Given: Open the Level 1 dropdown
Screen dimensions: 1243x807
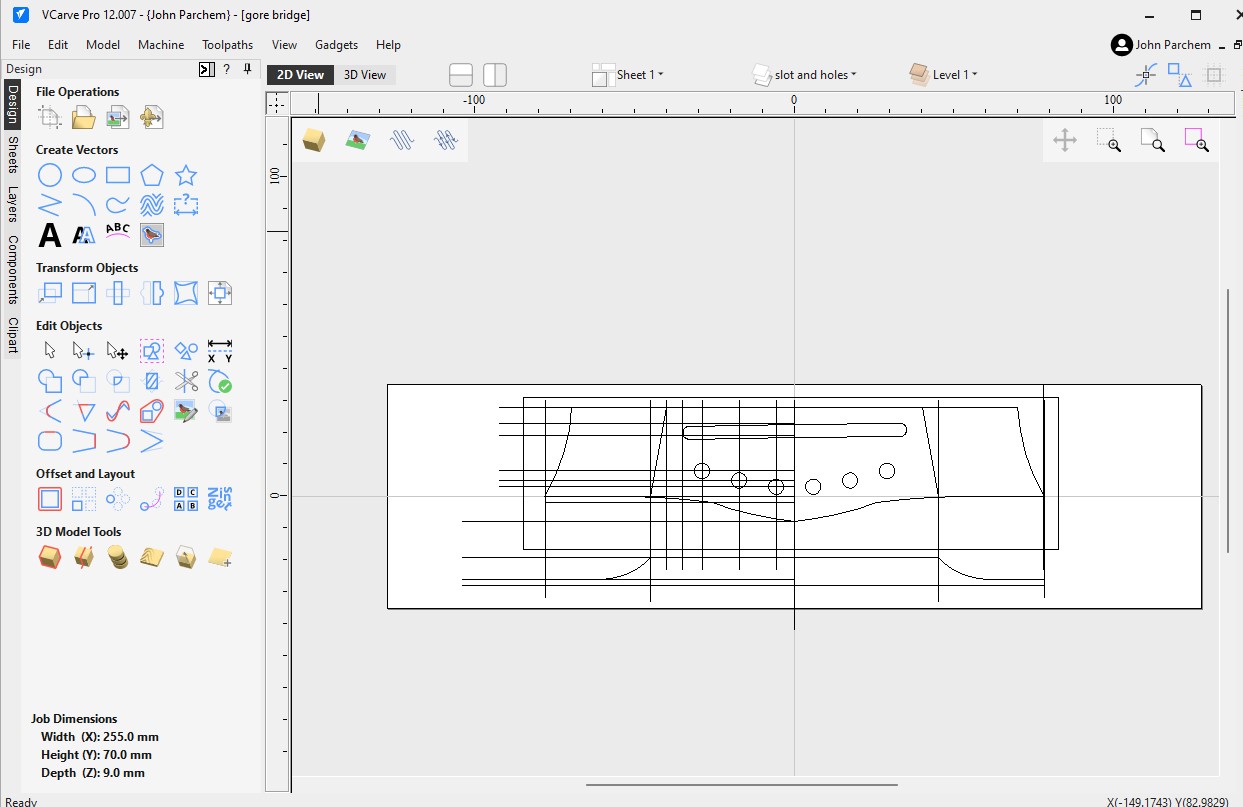Looking at the screenshot, I should point(947,74).
